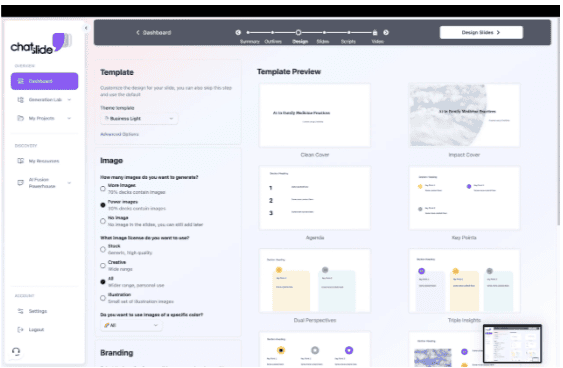Select the Fewer images radio option
Screen dimensions: 563x368
click(x=103, y=205)
